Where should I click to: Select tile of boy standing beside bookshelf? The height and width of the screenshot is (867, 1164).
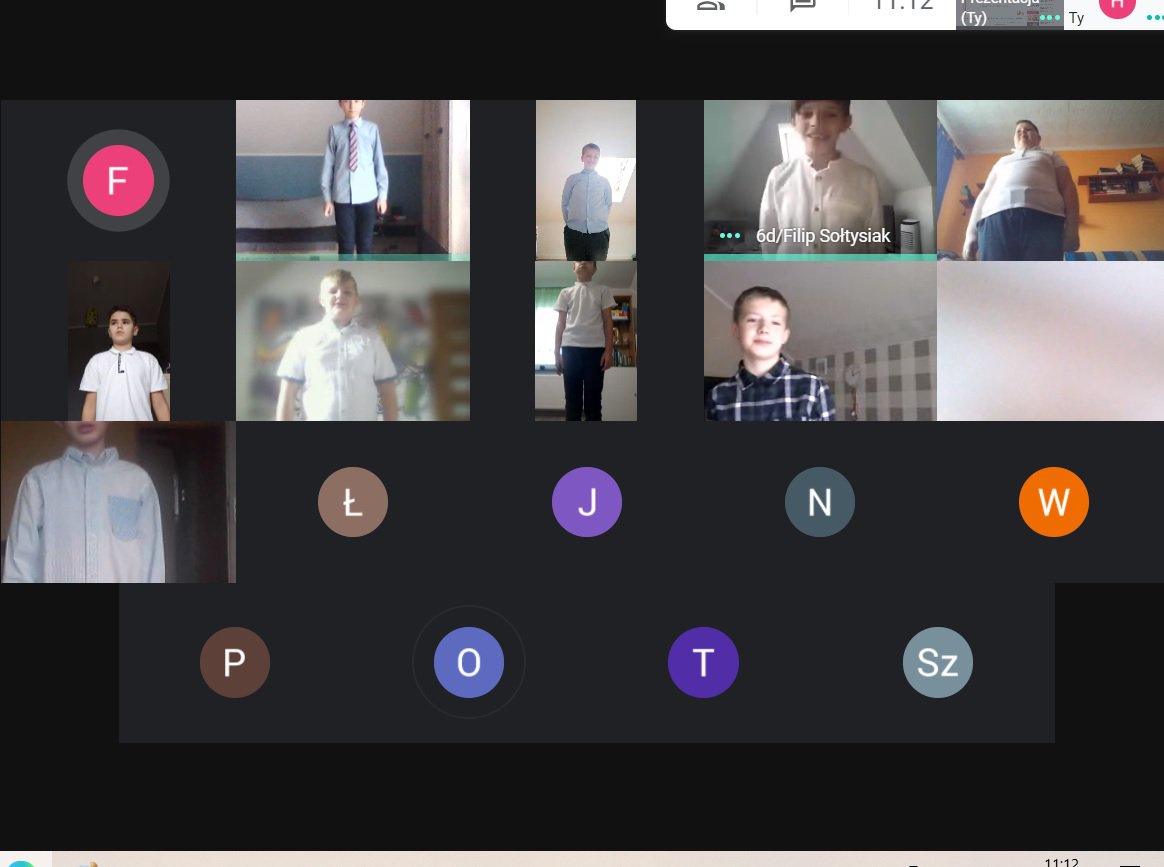point(586,341)
